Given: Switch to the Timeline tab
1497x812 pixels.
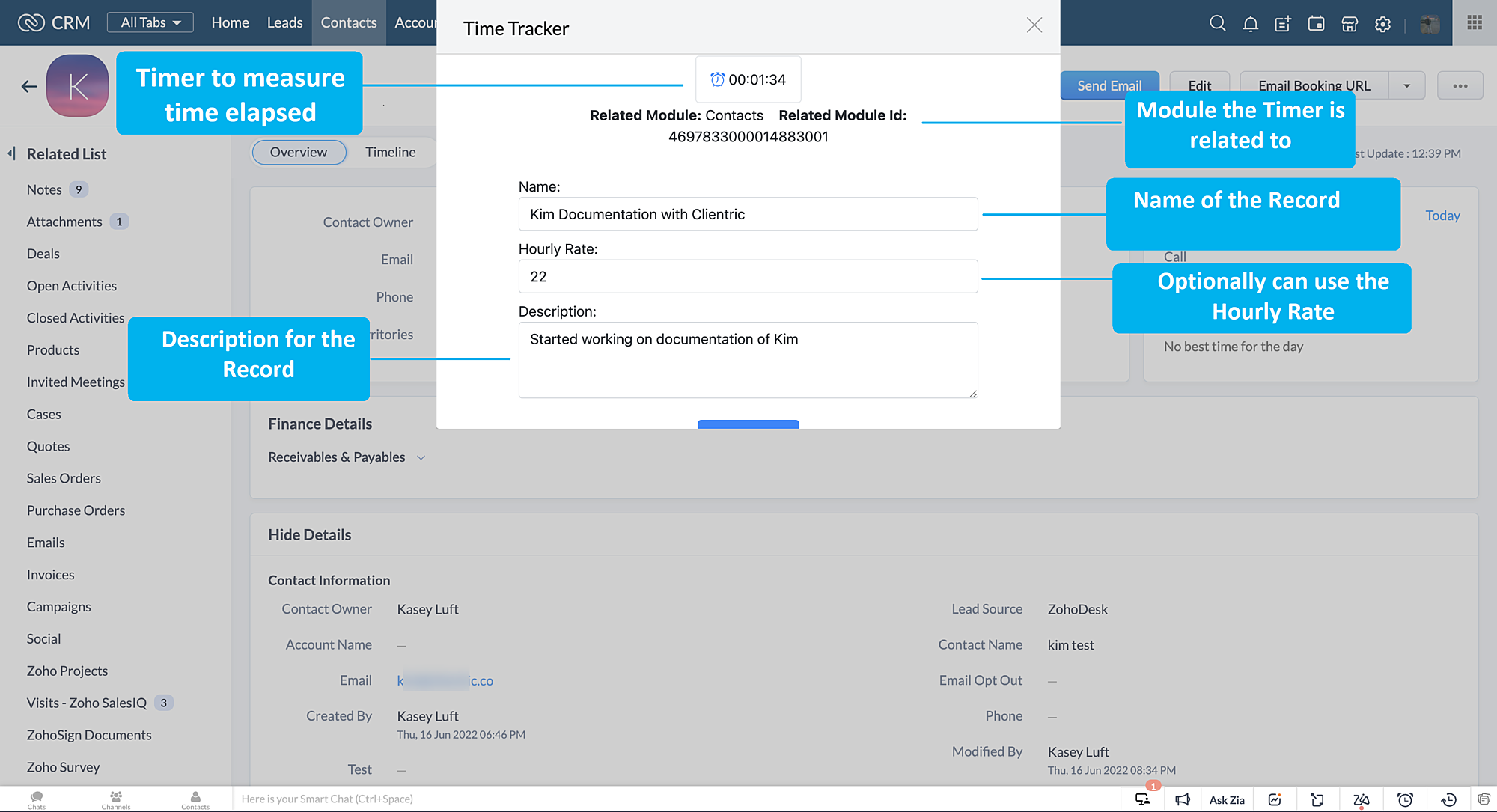Looking at the screenshot, I should (x=390, y=152).
